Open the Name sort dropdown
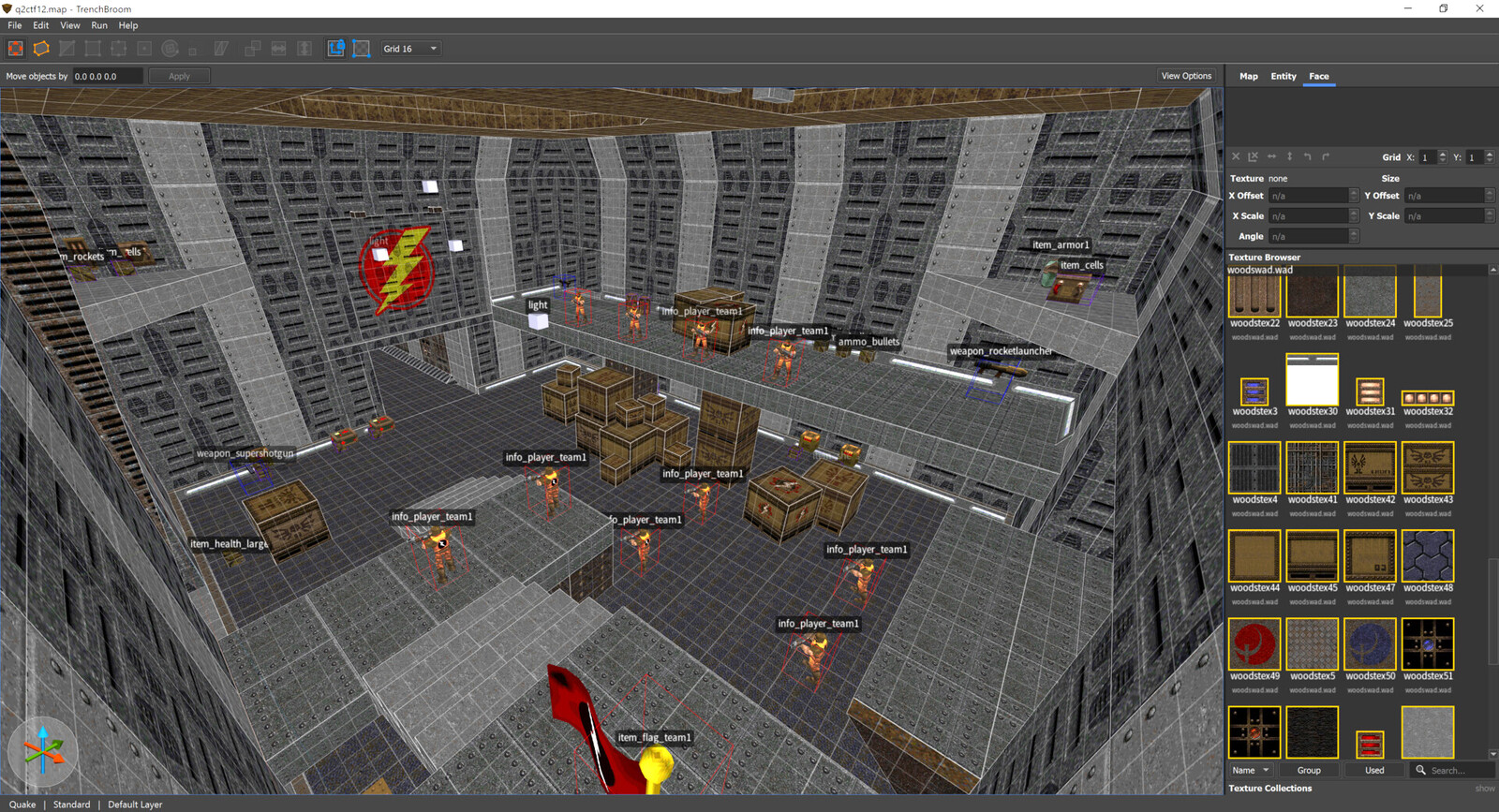1499x812 pixels. 1251,770
